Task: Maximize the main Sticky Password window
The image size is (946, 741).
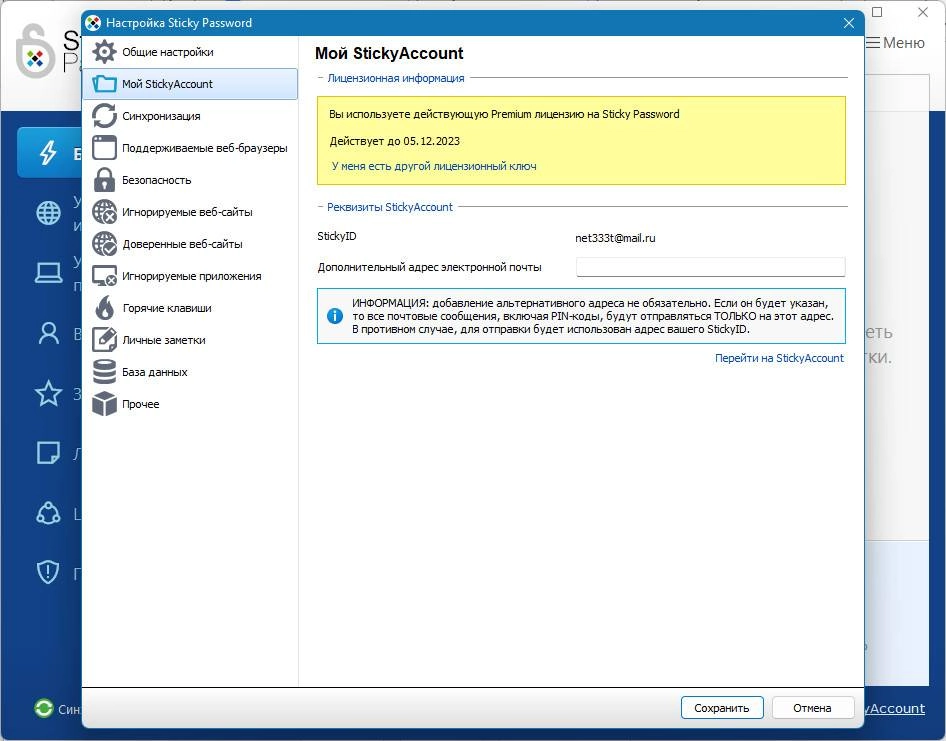Action: coord(878,12)
